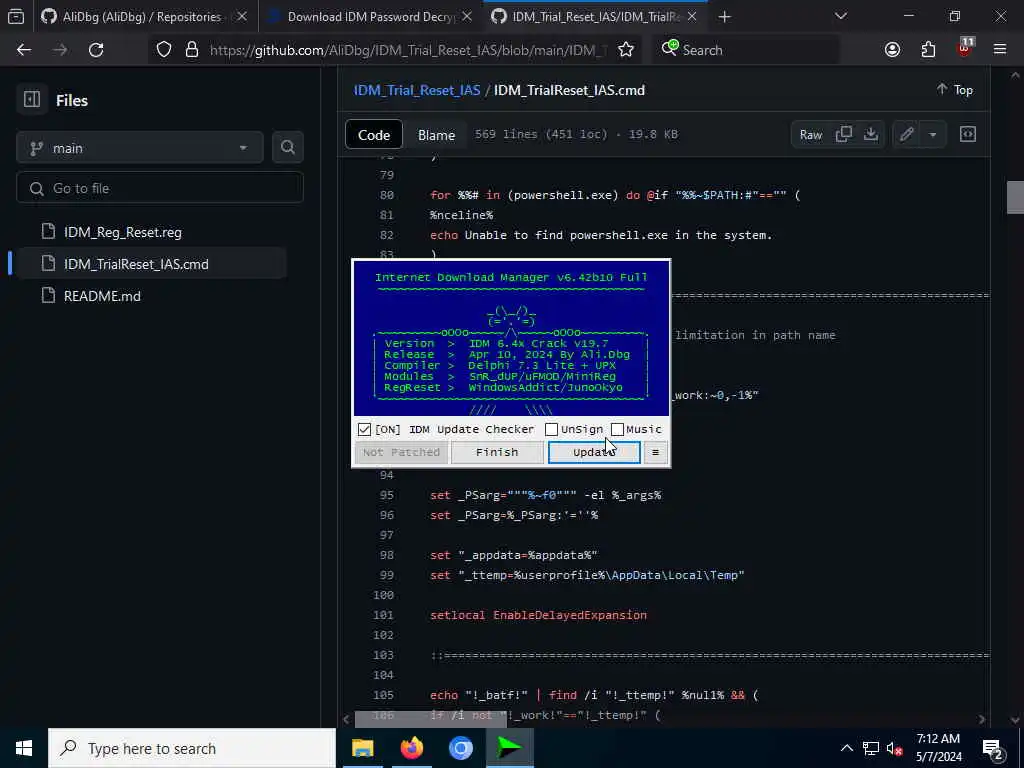The width and height of the screenshot is (1024, 768).
Task: Go back with the browser back arrow
Action: point(24,50)
